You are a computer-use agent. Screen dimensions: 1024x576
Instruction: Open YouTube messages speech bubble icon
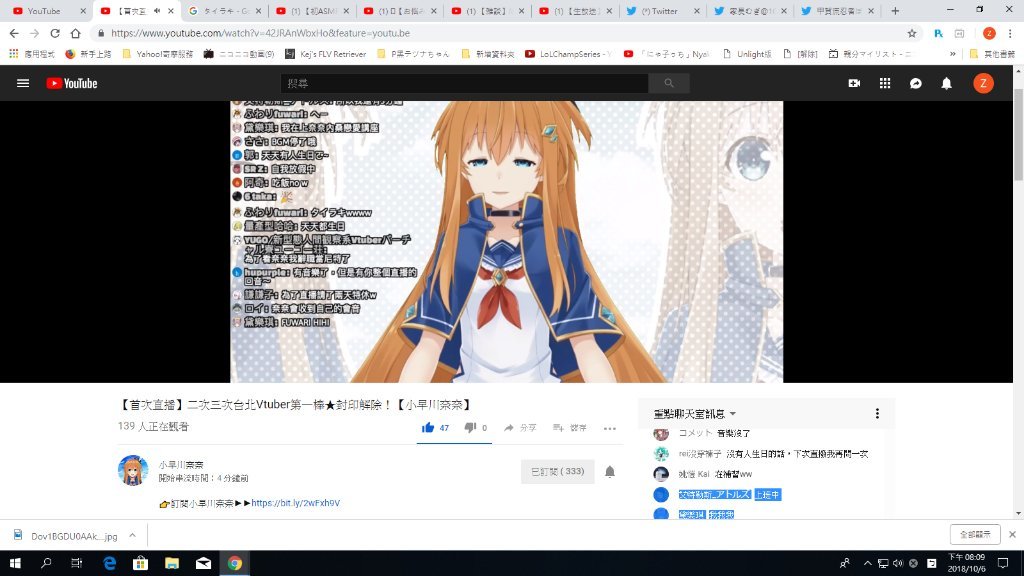click(915, 84)
